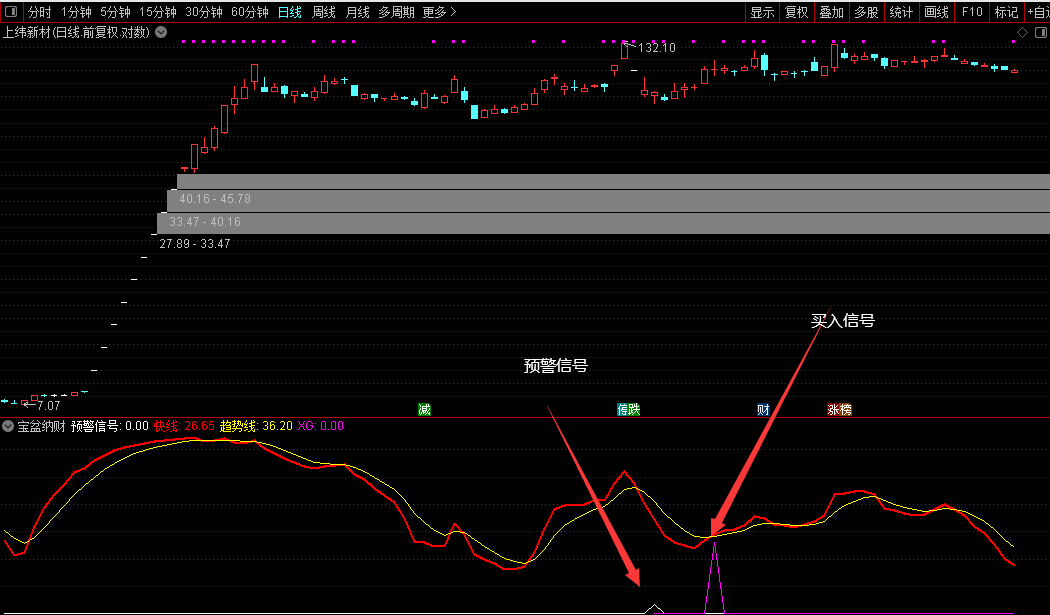This screenshot has height=615, width=1050.
Task: Click the 复权 adjustment button
Action: [x=796, y=12]
